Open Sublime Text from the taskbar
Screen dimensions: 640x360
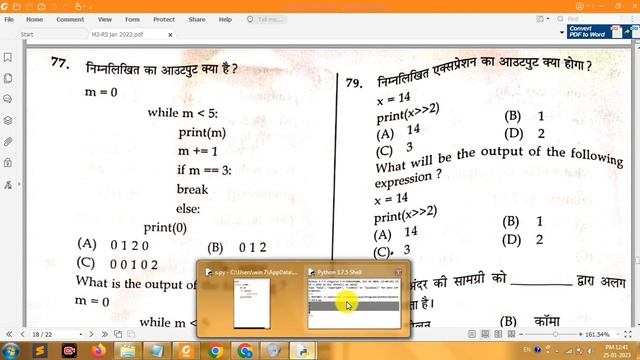40,351
